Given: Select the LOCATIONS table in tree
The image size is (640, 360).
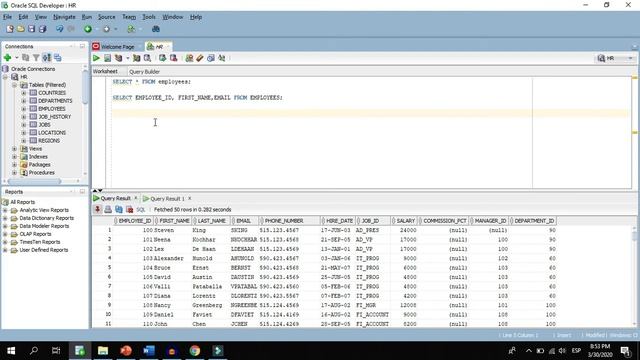Looking at the screenshot, I should 52,133.
